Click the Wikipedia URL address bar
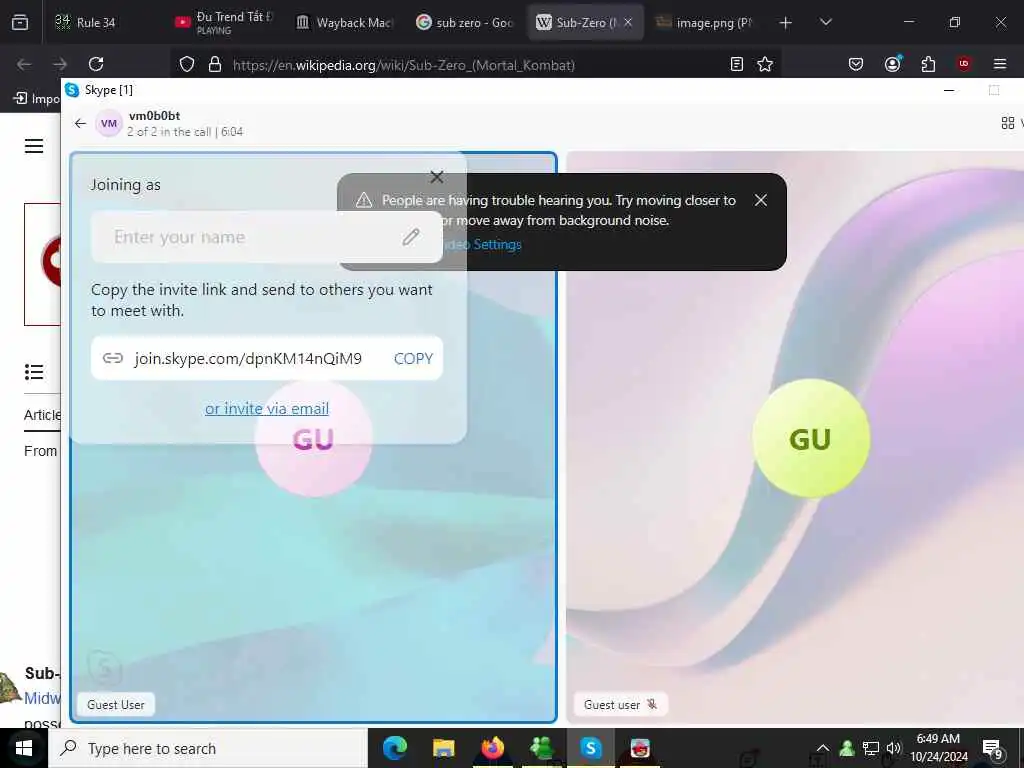Image resolution: width=1024 pixels, height=768 pixels. (x=404, y=65)
